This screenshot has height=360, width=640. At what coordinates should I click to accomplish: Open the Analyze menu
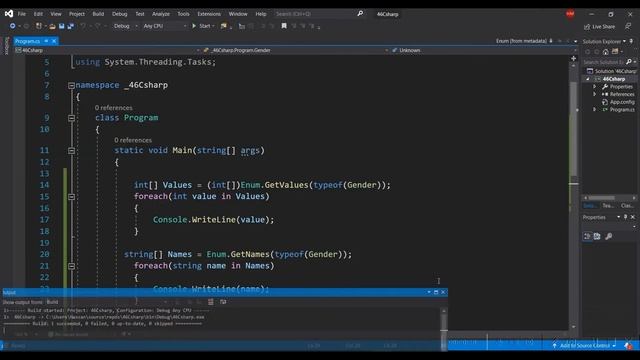161,14
